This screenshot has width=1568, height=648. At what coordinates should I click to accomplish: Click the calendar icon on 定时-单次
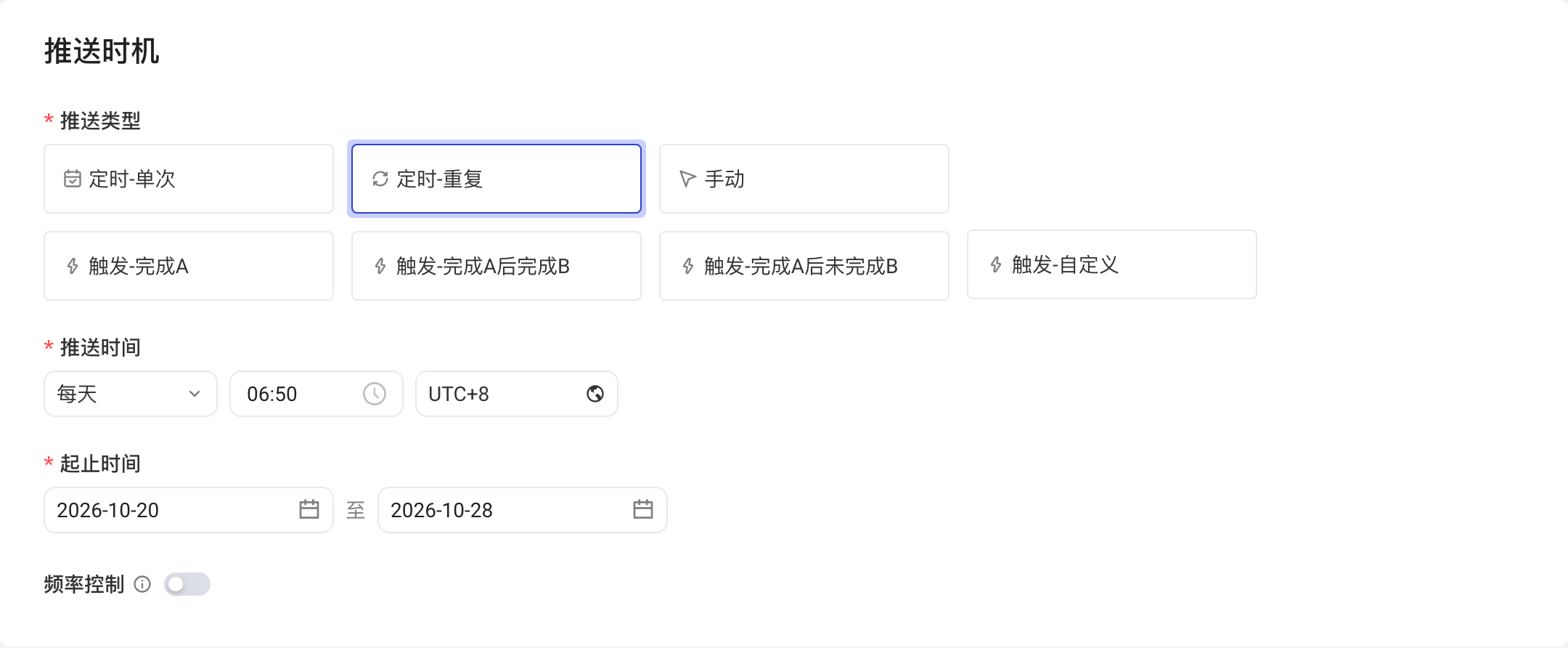pos(73,179)
